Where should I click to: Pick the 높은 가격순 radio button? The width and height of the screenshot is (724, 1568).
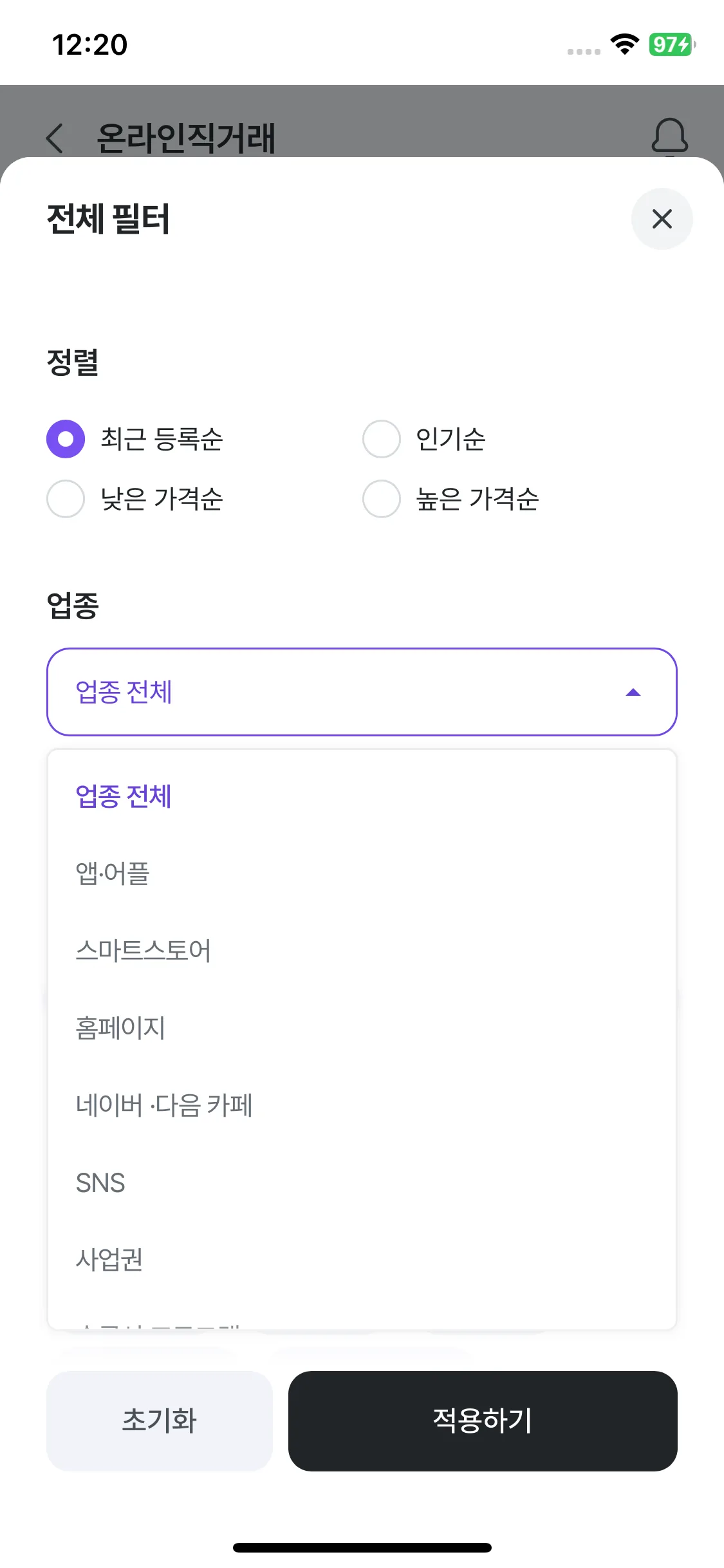[x=382, y=499]
